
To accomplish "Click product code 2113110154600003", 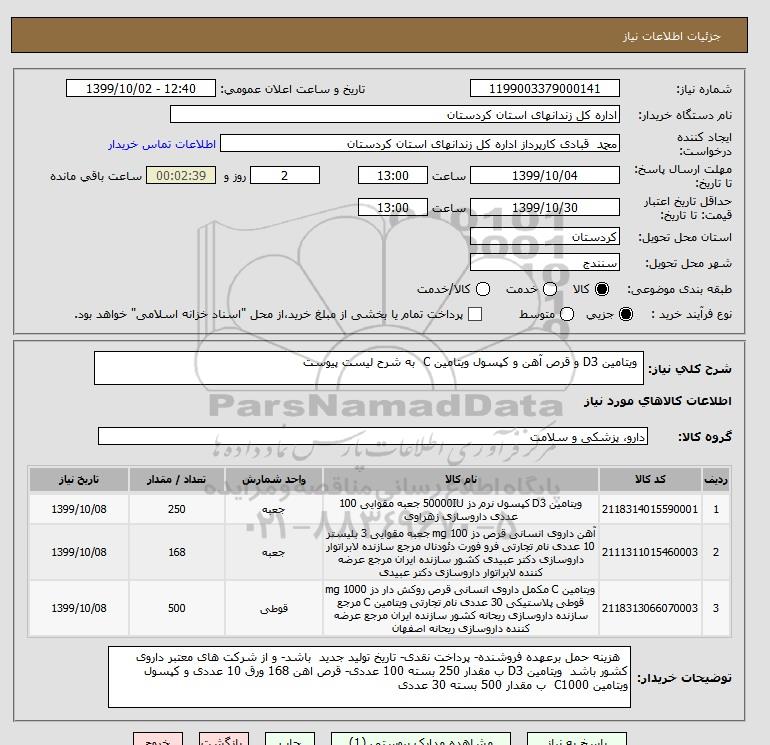I will tap(650, 552).
